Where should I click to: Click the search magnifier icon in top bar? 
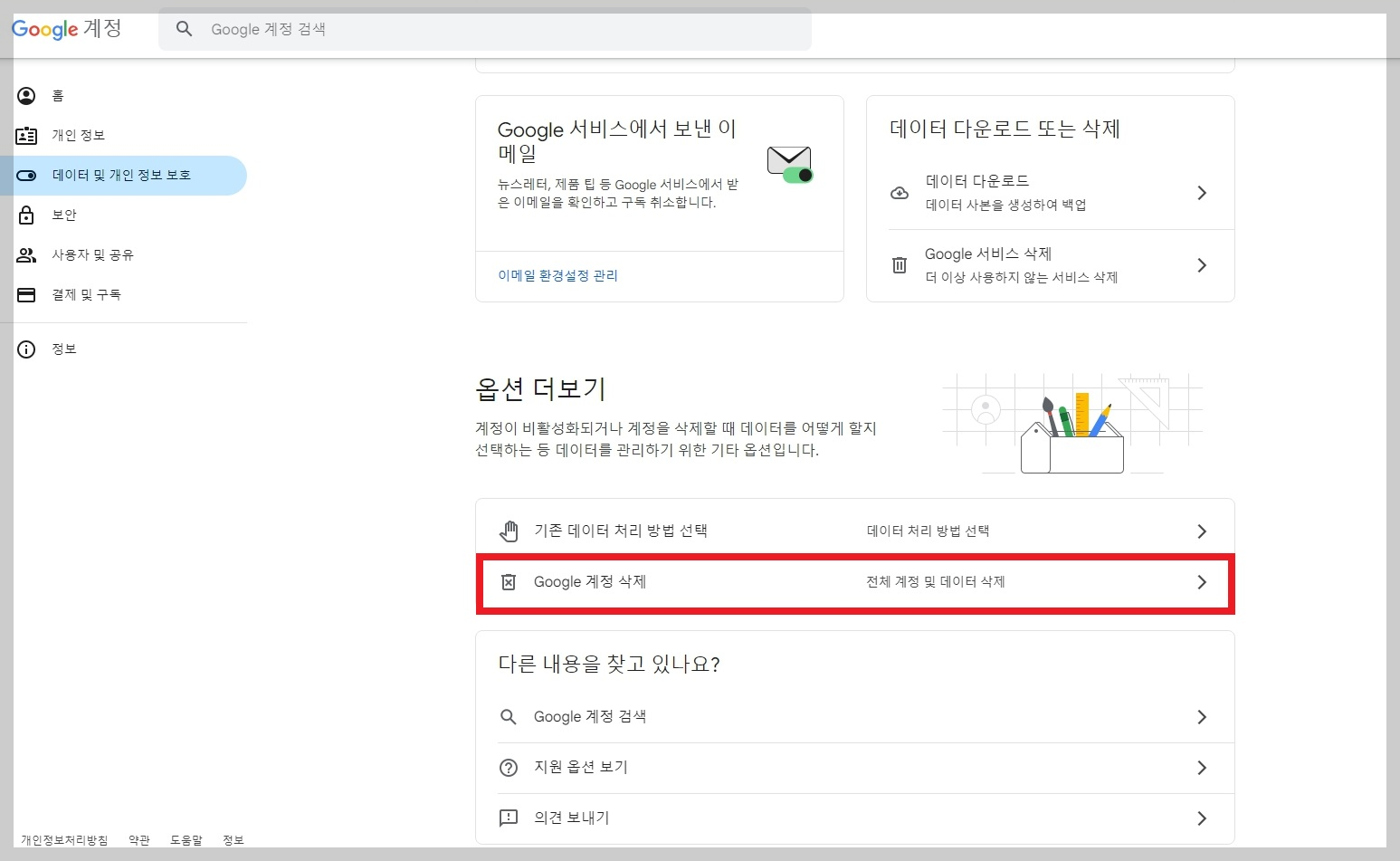185,29
